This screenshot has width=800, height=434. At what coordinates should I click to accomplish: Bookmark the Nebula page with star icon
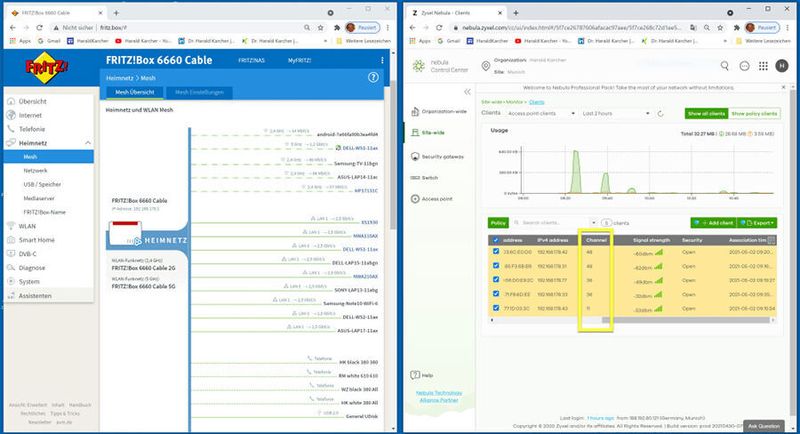720,28
